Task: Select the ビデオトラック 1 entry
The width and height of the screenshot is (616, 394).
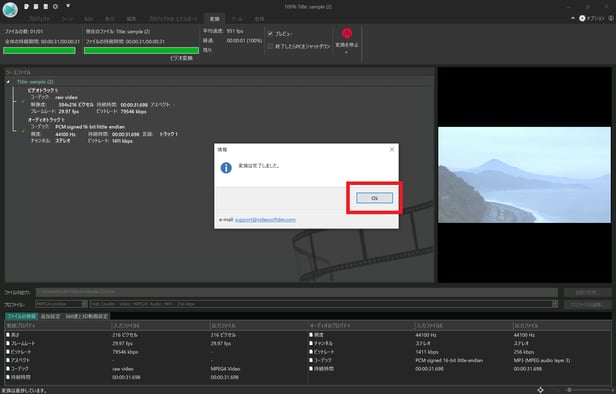Action: [42, 90]
